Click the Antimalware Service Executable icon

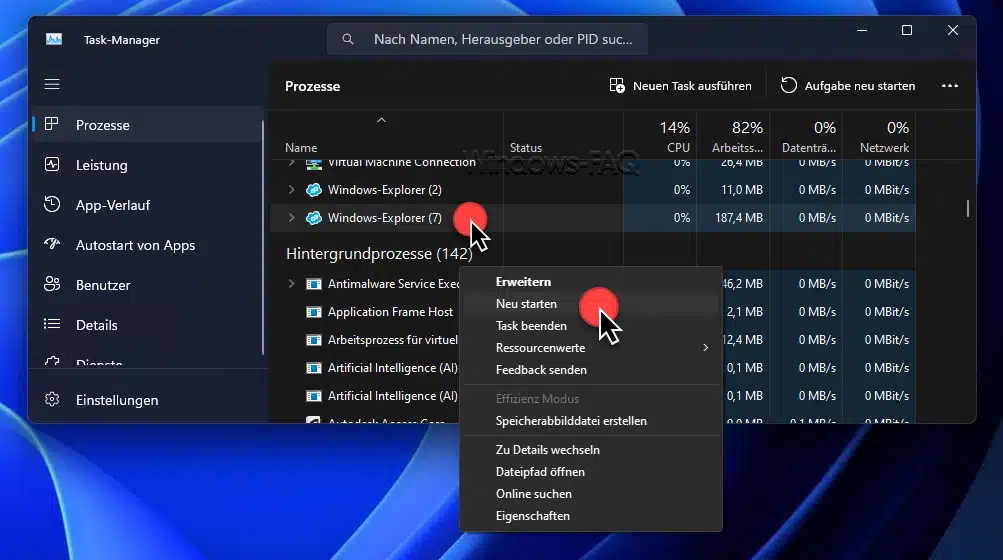pos(313,284)
